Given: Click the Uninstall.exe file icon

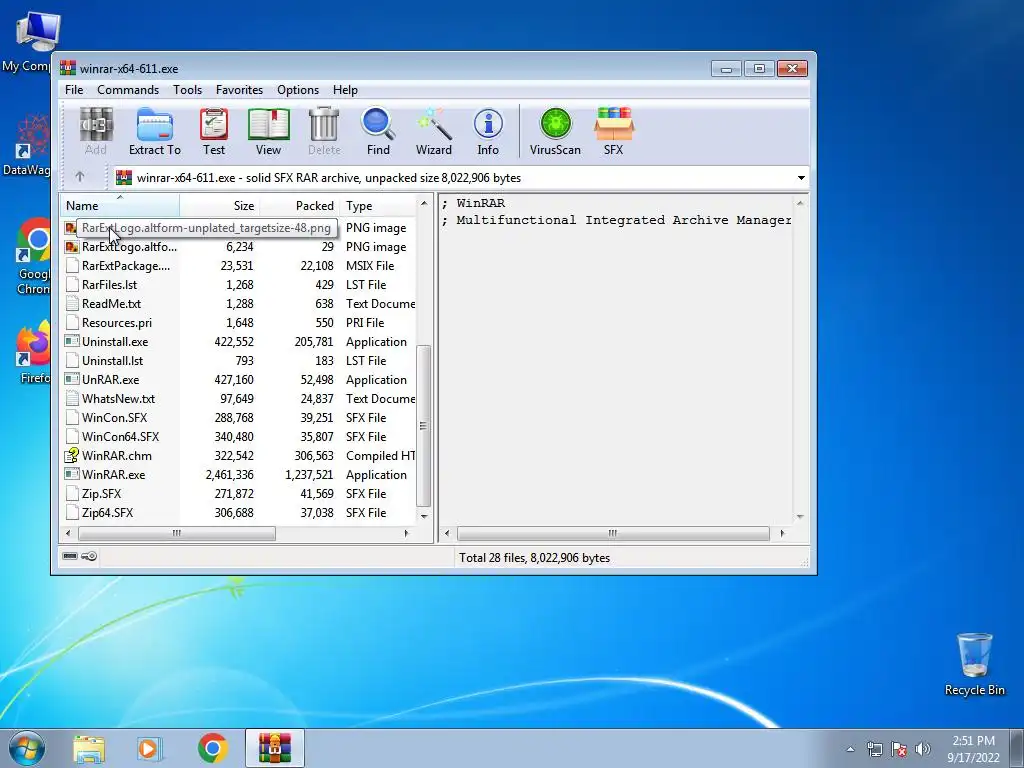Looking at the screenshot, I should coord(72,342).
